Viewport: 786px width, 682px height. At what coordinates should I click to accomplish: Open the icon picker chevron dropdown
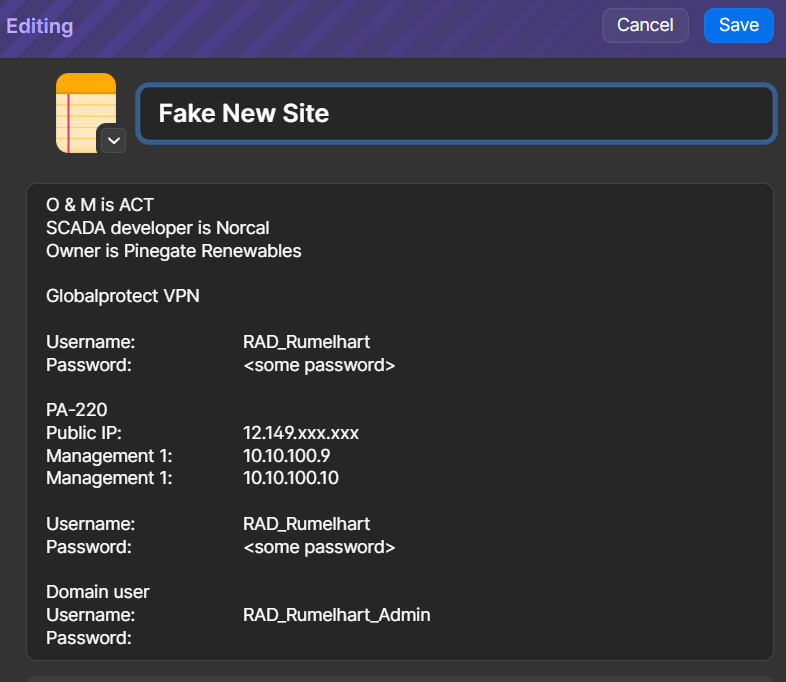(x=112, y=140)
